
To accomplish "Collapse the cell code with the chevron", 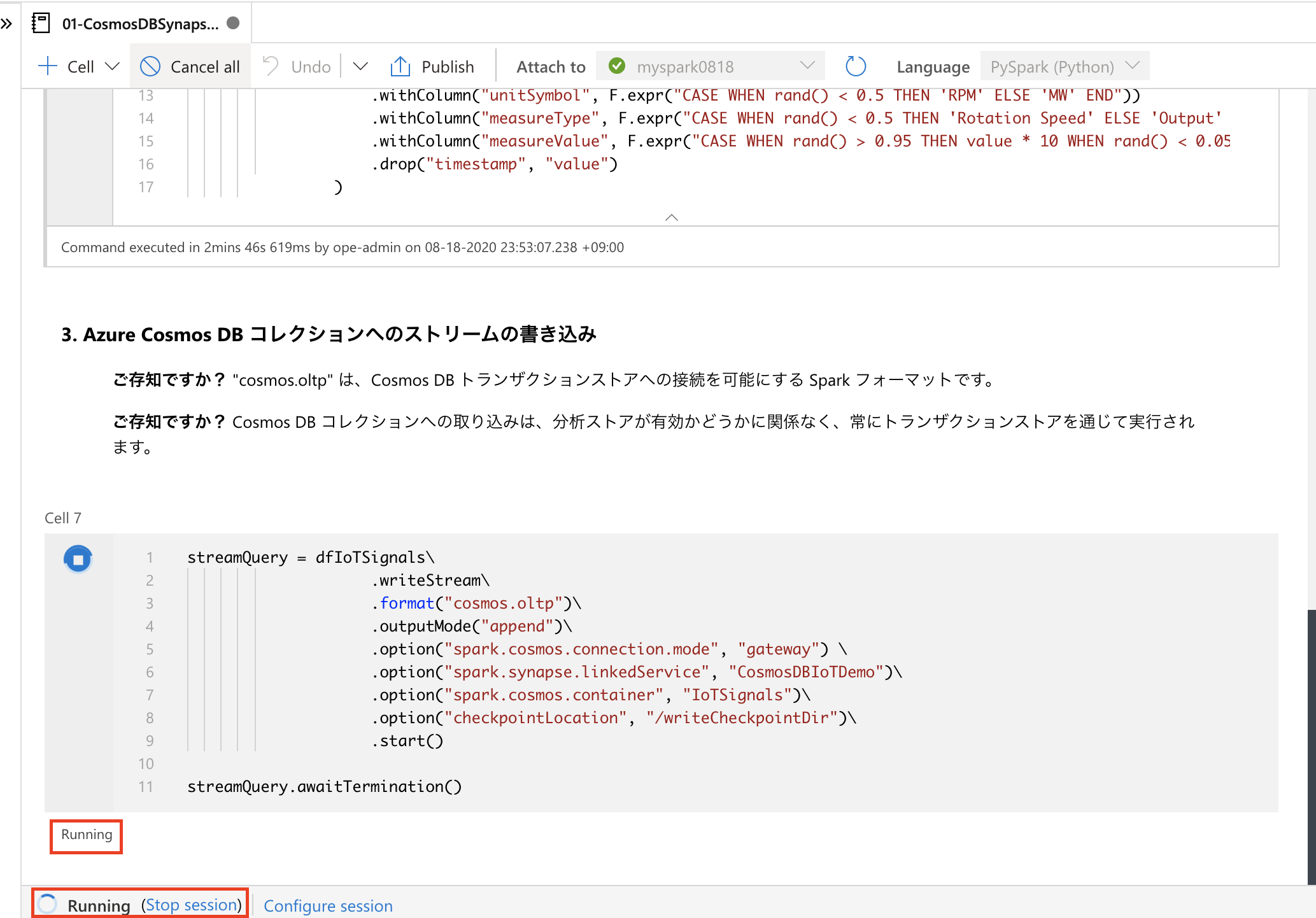I will 671,217.
